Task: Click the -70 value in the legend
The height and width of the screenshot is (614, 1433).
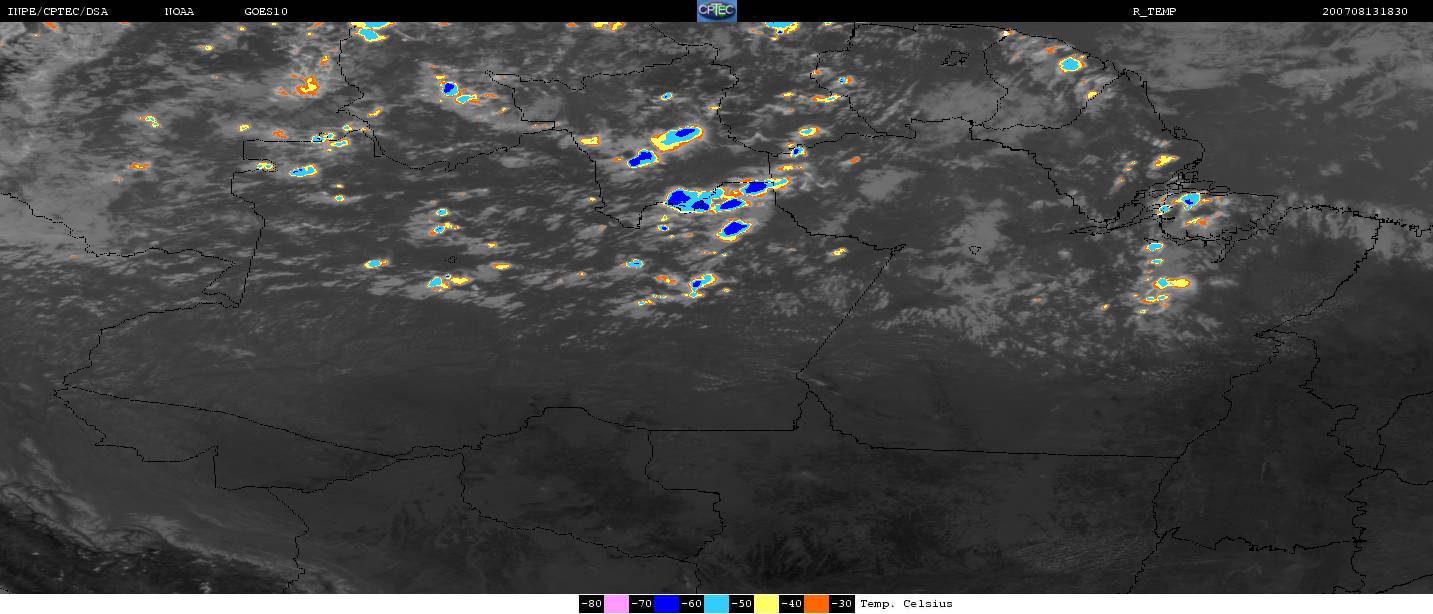Action: pyautogui.click(x=641, y=604)
